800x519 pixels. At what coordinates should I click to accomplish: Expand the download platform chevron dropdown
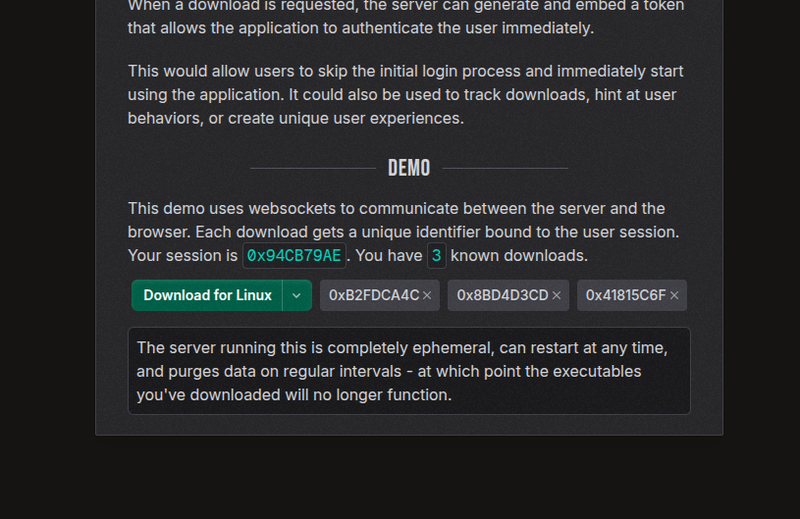click(297, 296)
